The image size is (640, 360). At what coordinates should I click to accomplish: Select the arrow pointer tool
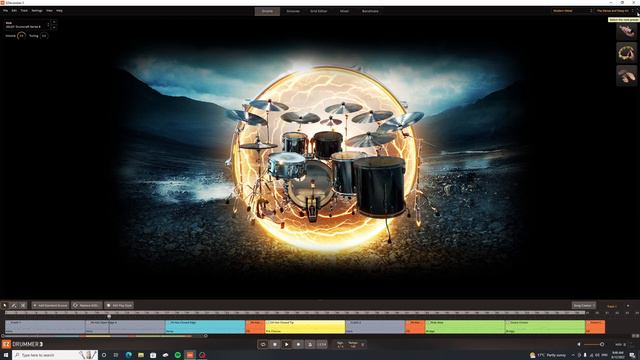(x=4, y=305)
